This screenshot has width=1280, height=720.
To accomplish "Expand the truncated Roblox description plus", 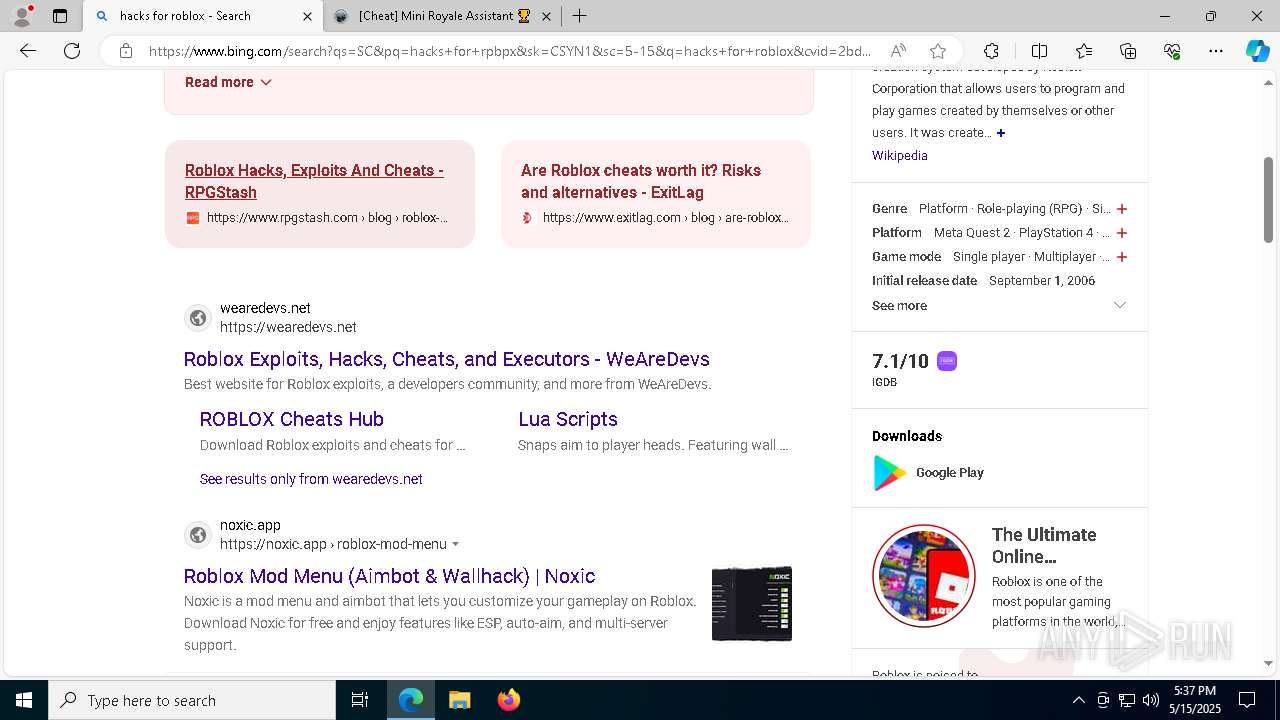I will [x=1001, y=133].
